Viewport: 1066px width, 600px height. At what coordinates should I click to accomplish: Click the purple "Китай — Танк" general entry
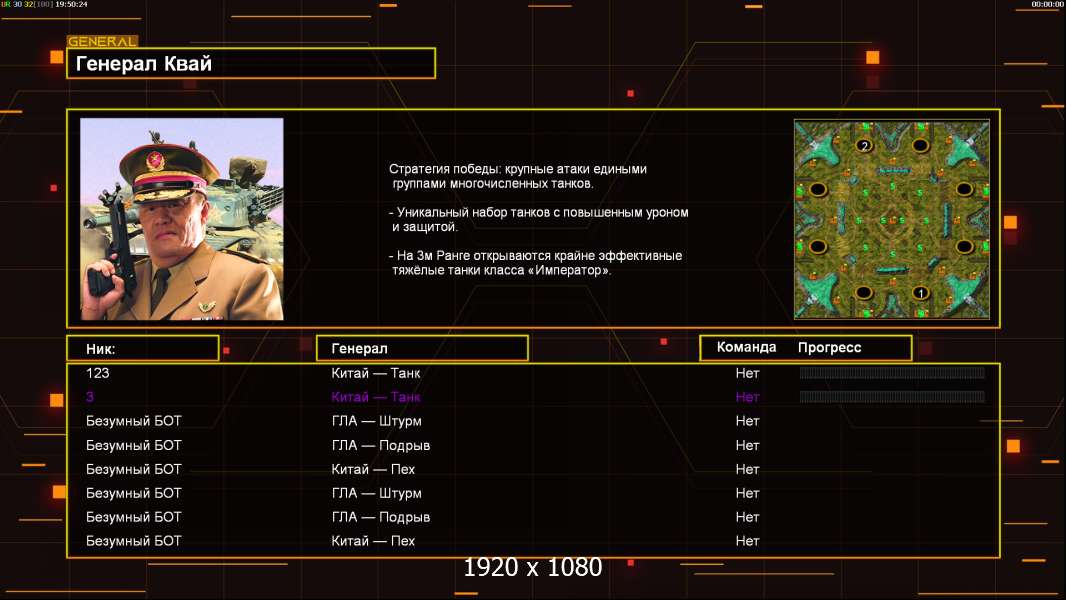coord(375,397)
